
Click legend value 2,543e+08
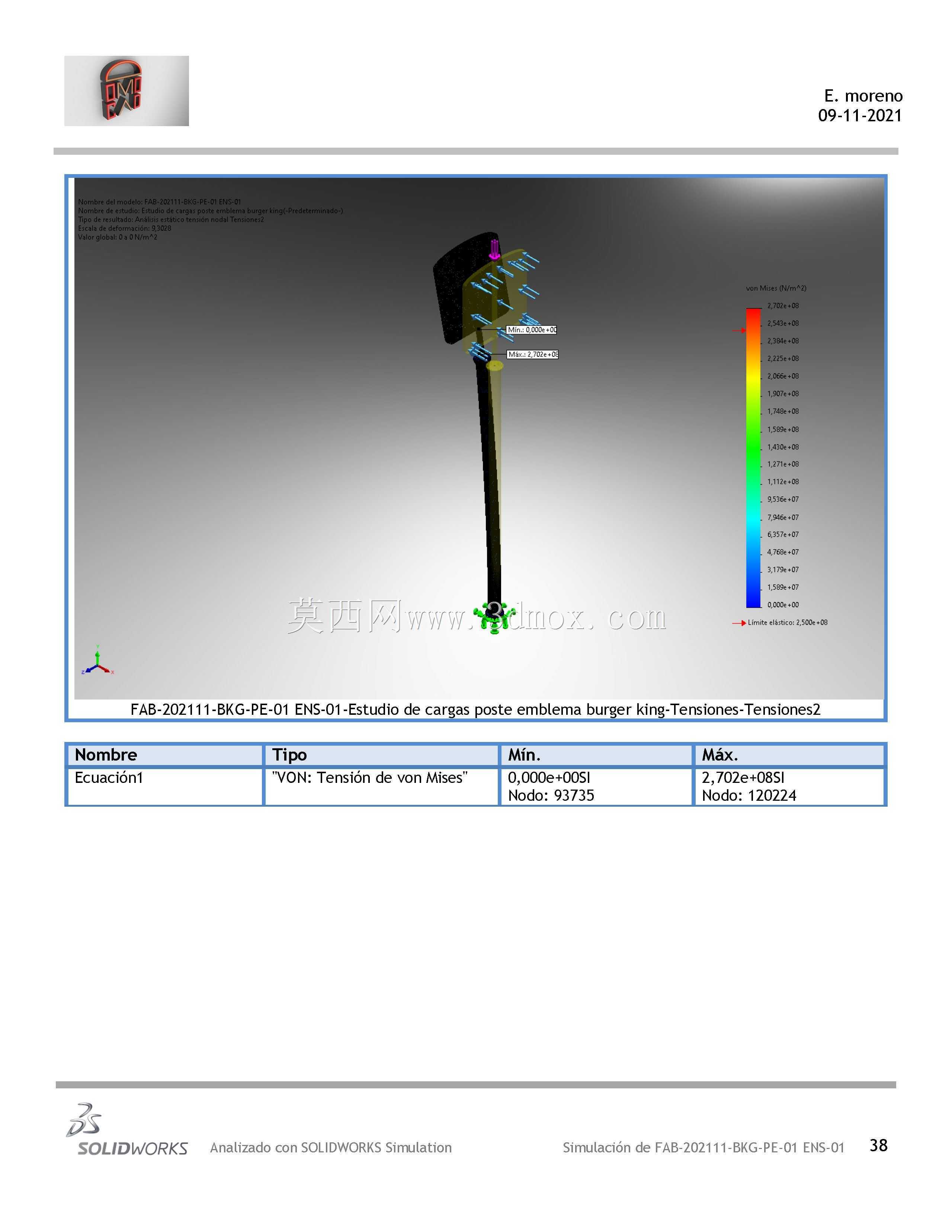[783, 323]
